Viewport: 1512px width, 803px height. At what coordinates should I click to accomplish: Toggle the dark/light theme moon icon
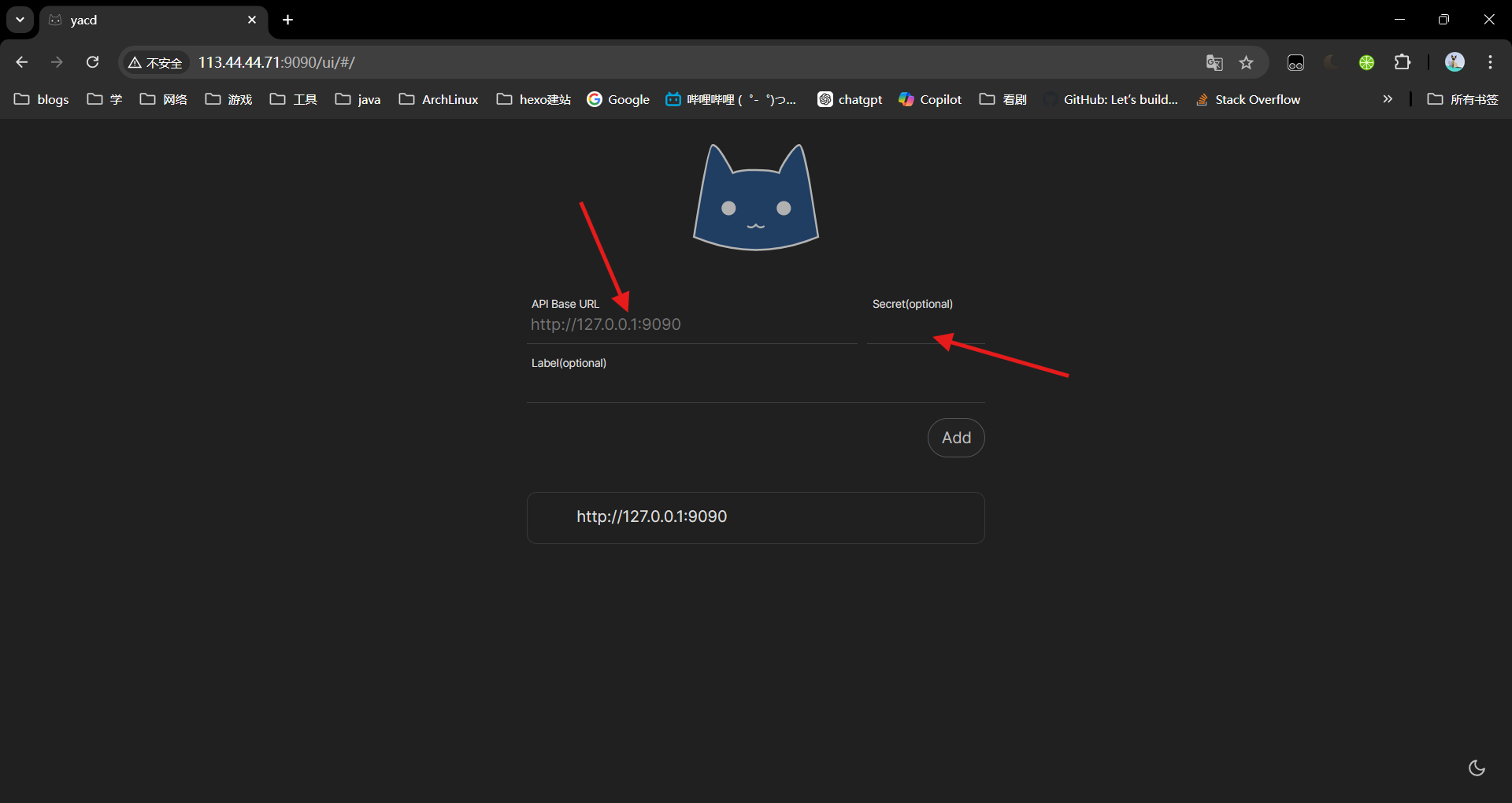pos(1477,768)
